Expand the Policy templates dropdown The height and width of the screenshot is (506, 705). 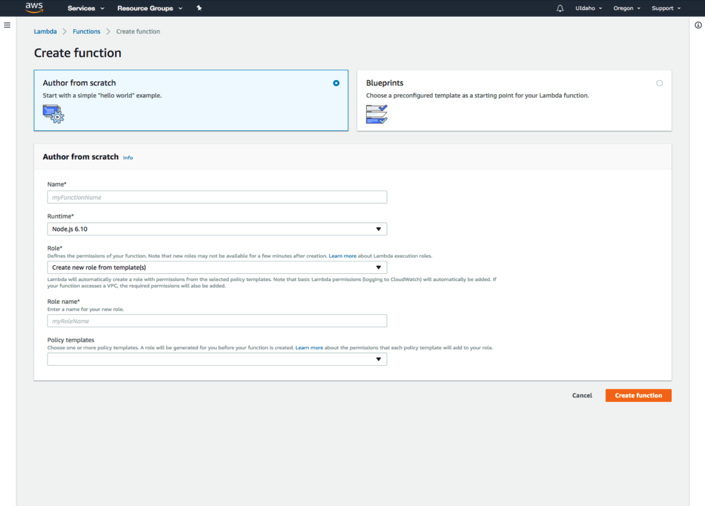[x=217, y=359]
